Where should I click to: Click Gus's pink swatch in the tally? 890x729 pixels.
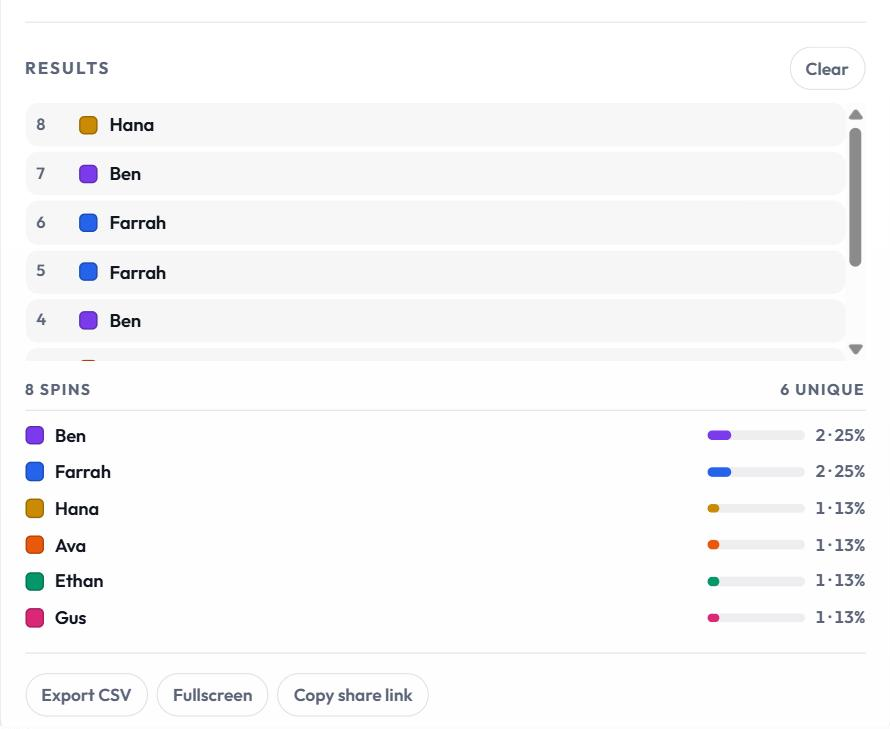click(x=35, y=618)
